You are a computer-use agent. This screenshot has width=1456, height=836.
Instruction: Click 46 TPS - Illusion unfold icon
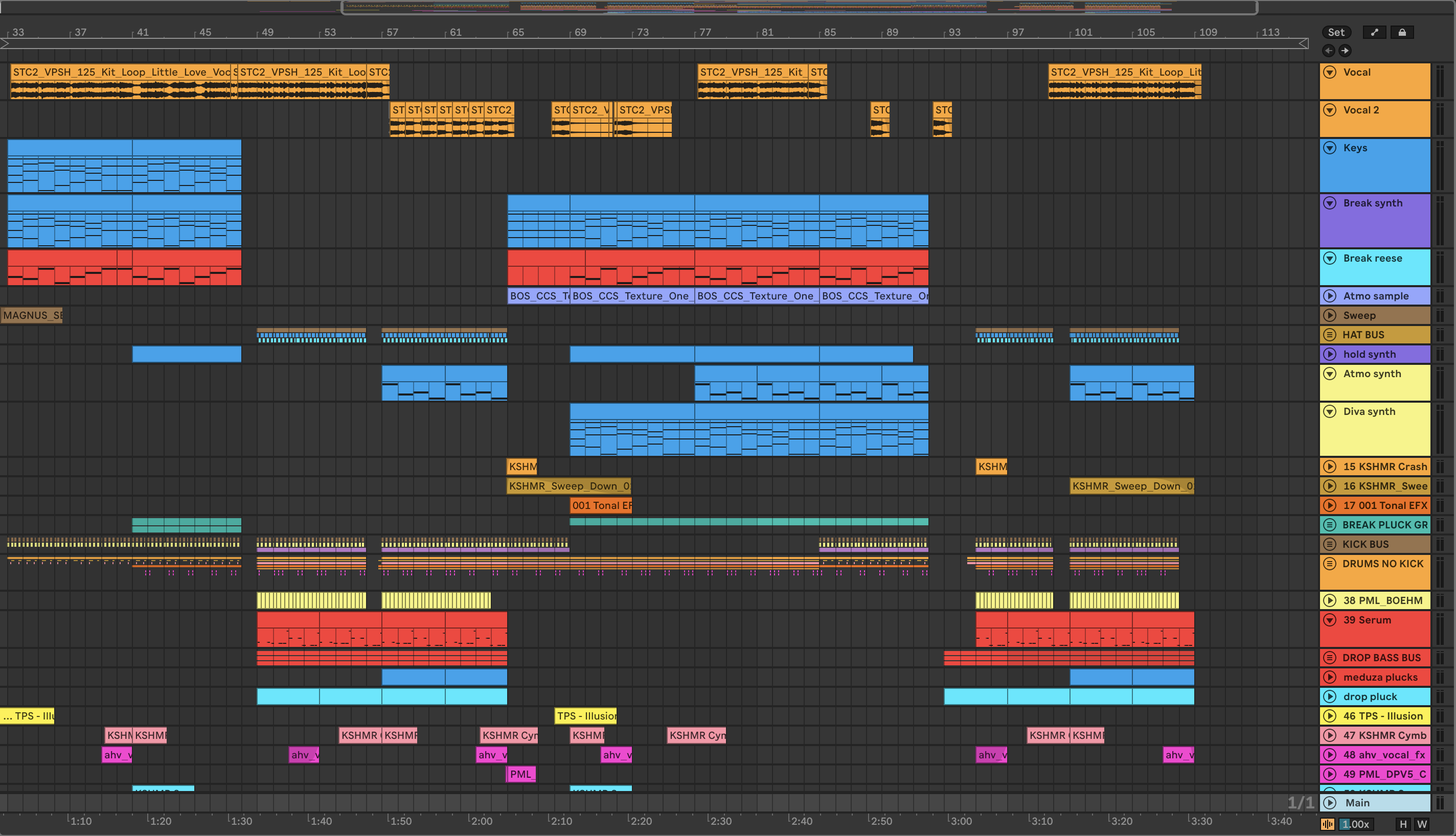tap(1330, 715)
